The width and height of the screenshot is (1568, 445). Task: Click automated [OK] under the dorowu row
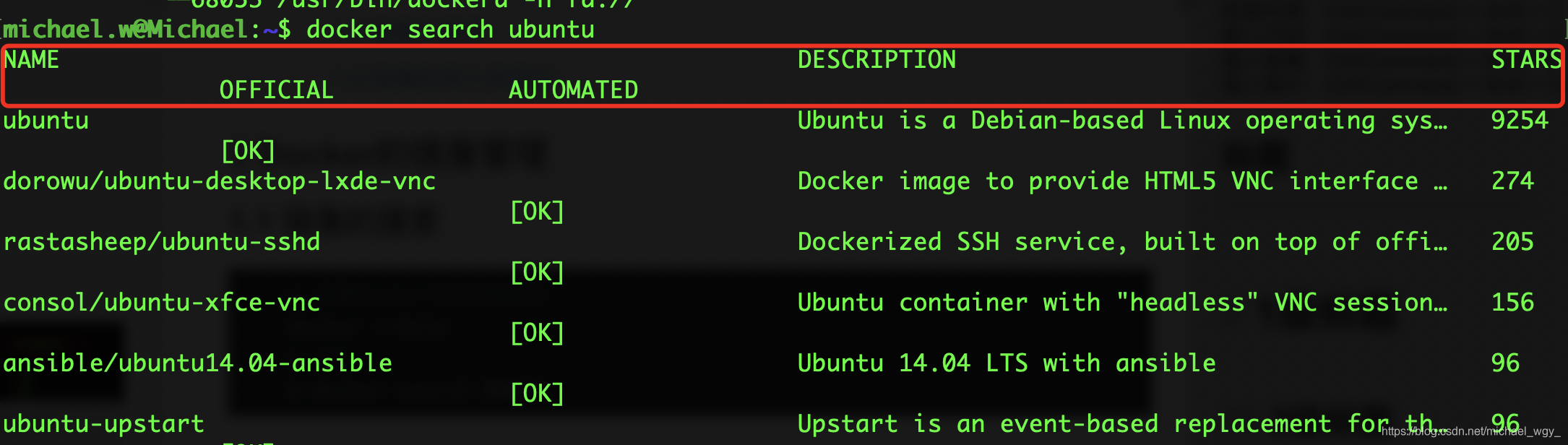(x=537, y=212)
